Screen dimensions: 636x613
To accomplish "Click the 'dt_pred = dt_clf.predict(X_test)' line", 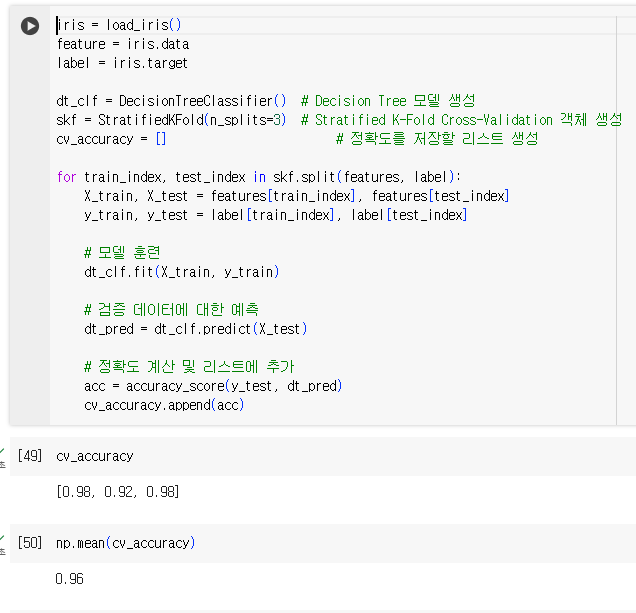I will [x=196, y=329].
